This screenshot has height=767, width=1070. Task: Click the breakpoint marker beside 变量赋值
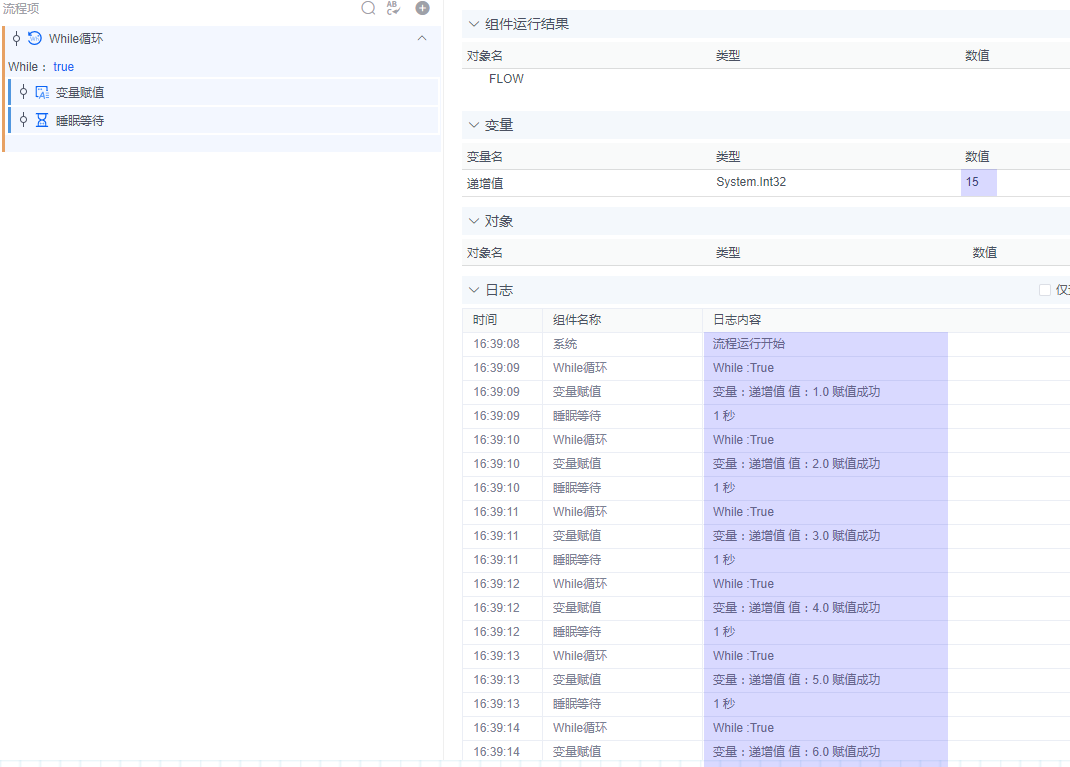tap(22, 91)
